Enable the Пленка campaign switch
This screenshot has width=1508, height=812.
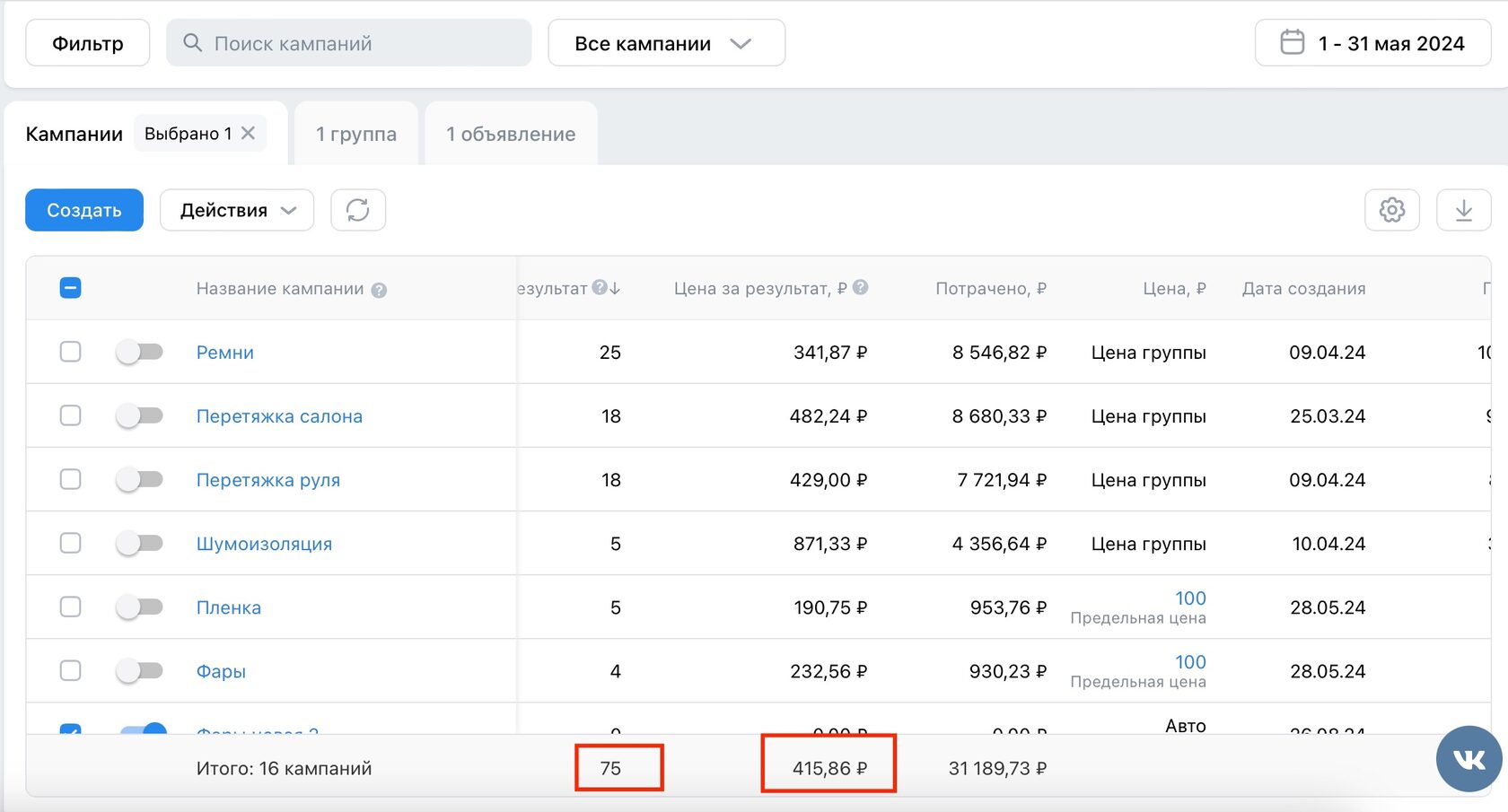click(139, 607)
